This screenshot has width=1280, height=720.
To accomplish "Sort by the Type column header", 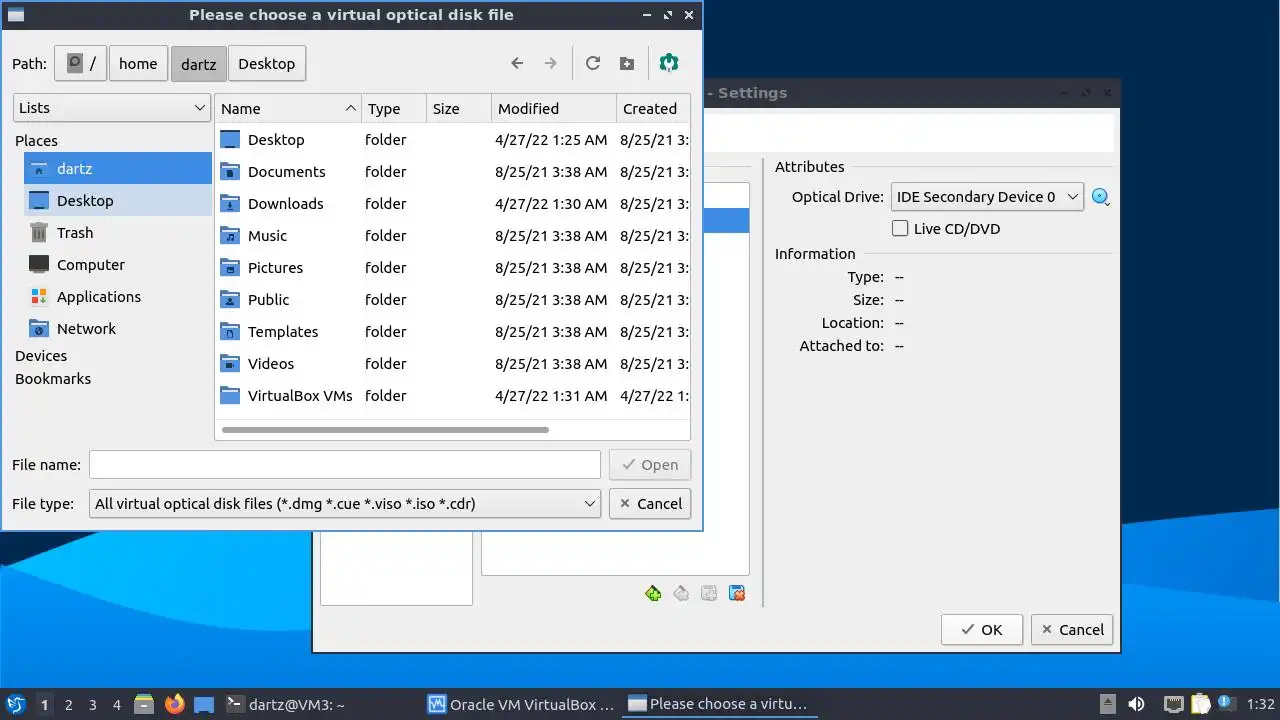I will 394,109.
